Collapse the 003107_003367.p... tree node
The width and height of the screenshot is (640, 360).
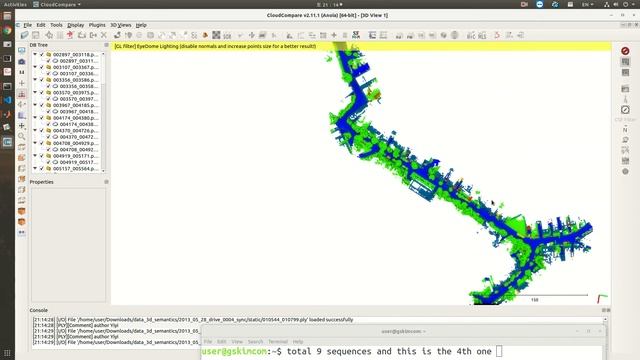[35, 67]
